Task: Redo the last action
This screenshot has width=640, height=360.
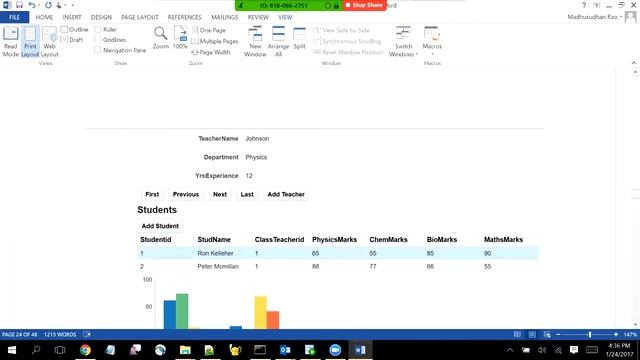Action: [48, 5]
